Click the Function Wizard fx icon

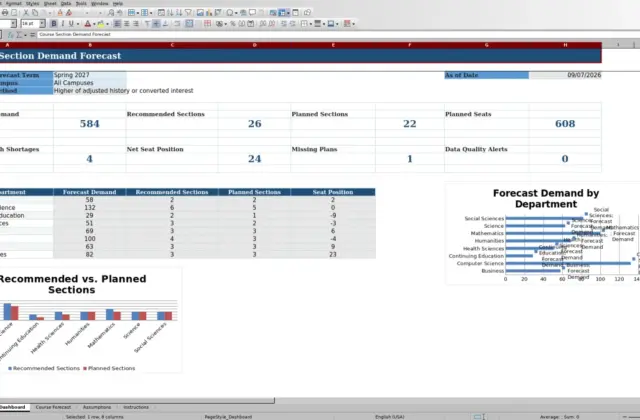click(x=11, y=35)
